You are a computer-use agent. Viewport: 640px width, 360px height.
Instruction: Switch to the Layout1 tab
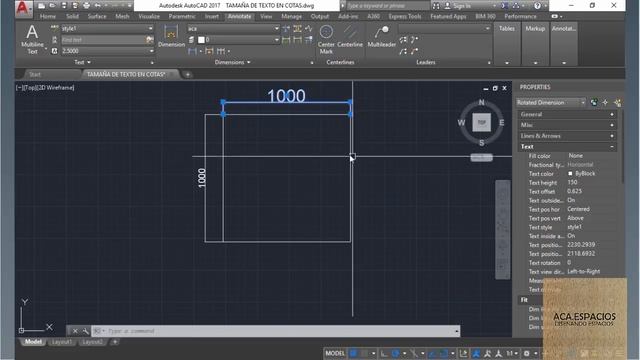click(62, 342)
